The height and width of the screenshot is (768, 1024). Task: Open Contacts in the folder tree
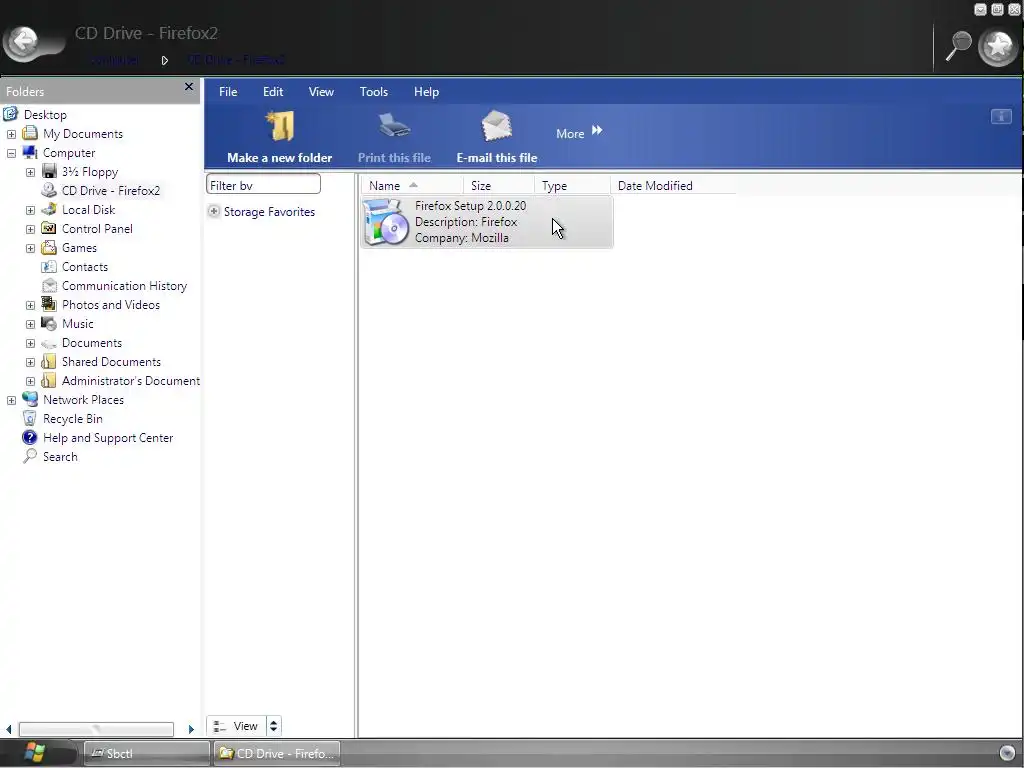pyautogui.click(x=84, y=266)
